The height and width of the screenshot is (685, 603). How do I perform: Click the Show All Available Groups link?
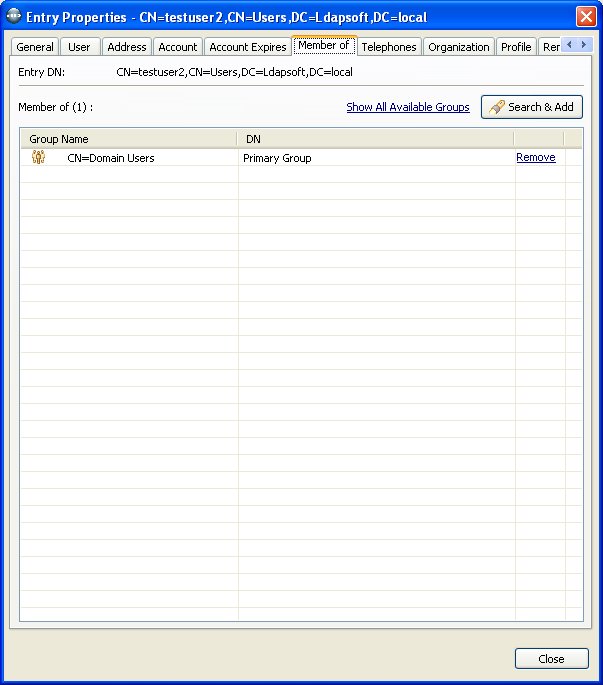coord(408,107)
